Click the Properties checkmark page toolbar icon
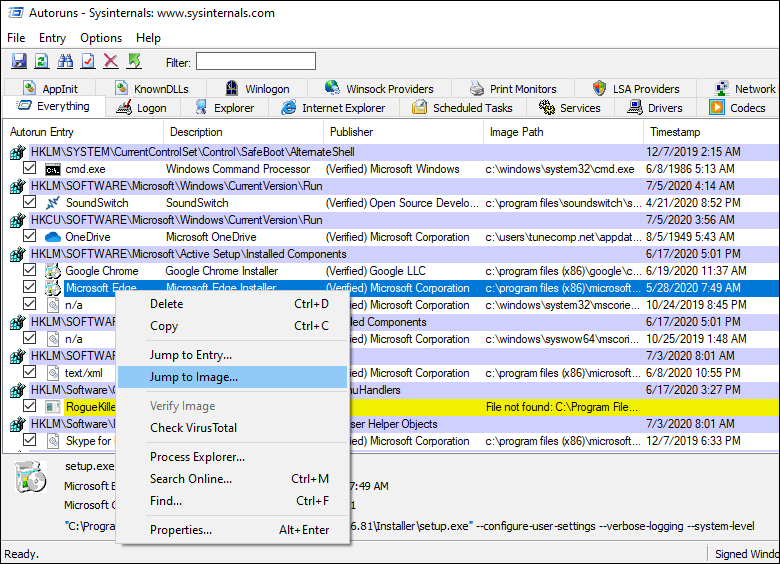 [x=88, y=62]
